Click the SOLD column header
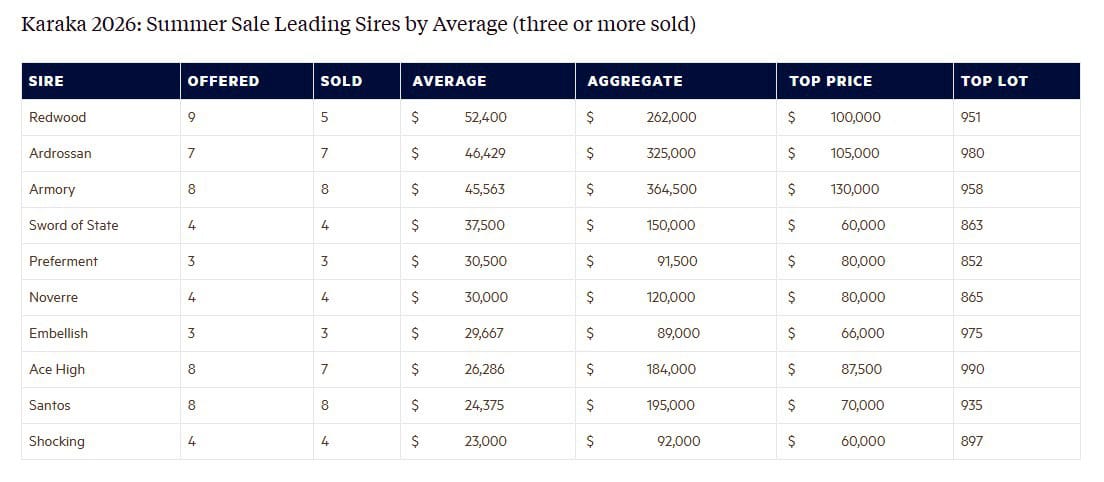1104x482 pixels. [x=341, y=81]
